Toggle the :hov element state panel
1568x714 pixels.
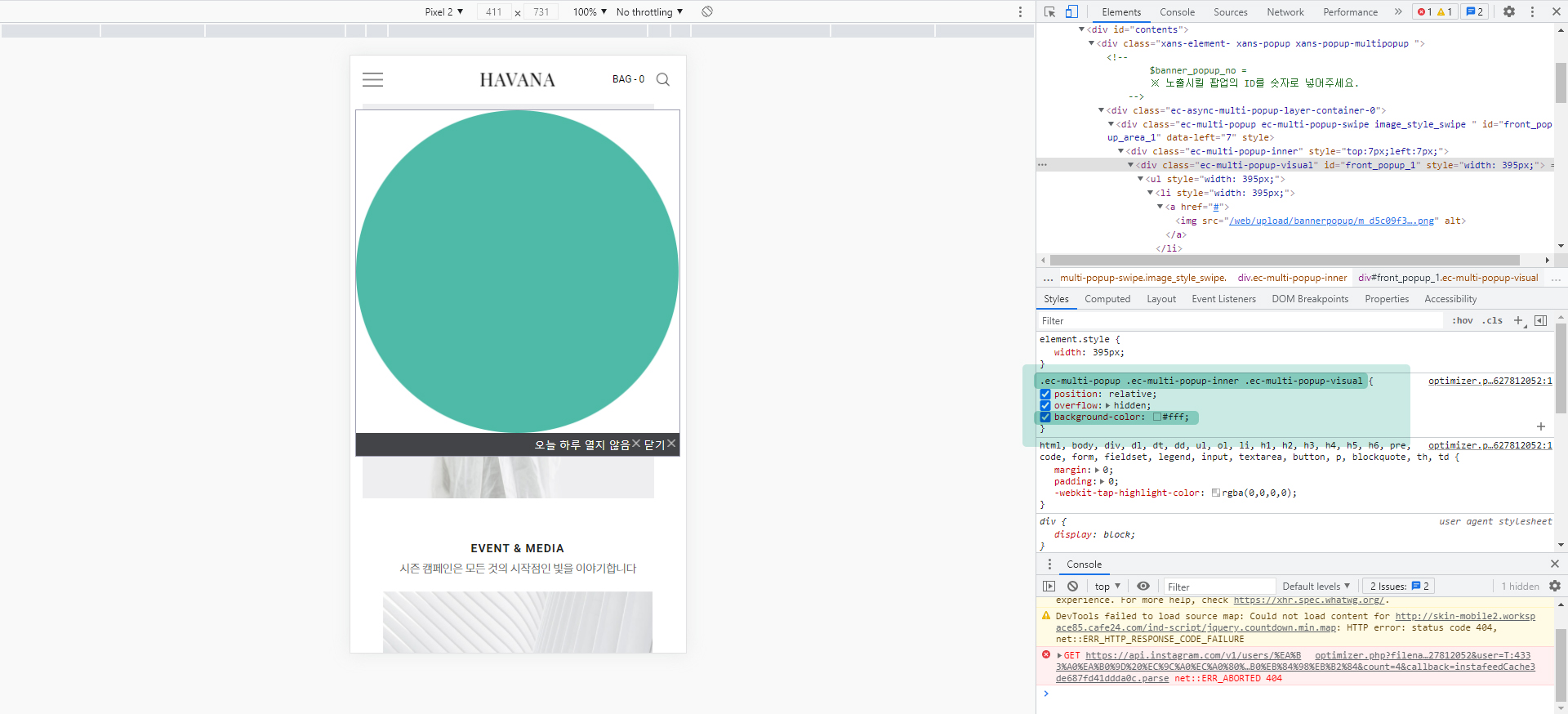(x=1463, y=321)
